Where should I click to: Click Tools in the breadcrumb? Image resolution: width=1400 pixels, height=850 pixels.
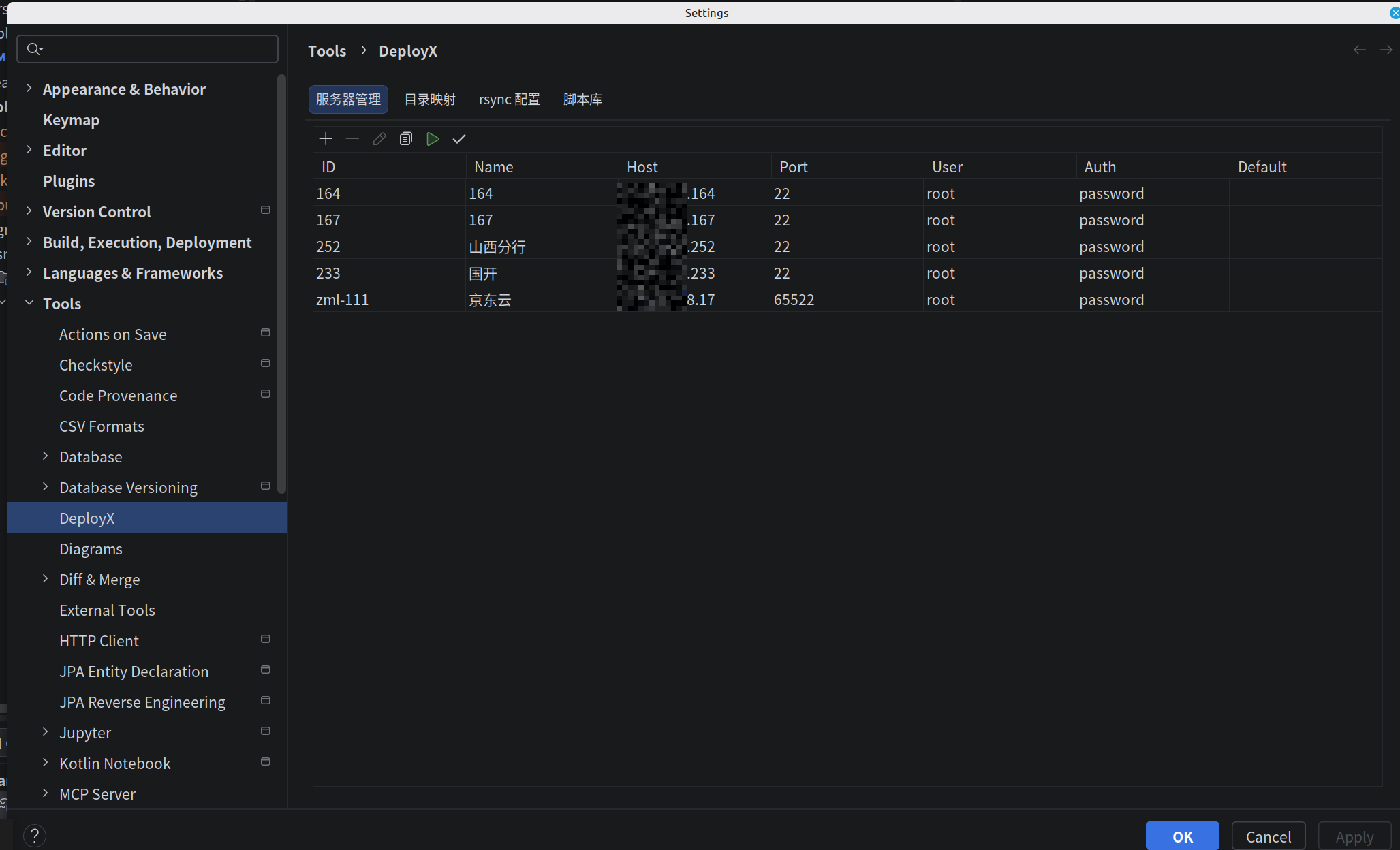pyautogui.click(x=327, y=51)
